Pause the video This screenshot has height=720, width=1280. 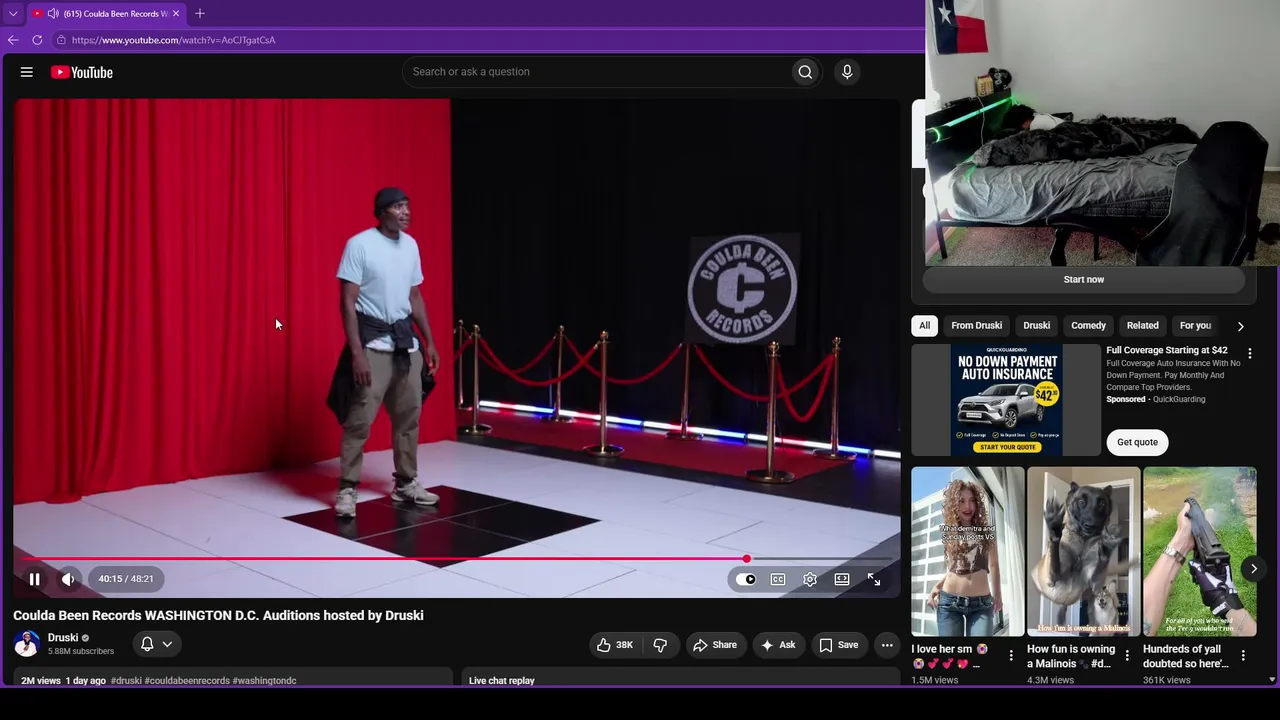34,579
